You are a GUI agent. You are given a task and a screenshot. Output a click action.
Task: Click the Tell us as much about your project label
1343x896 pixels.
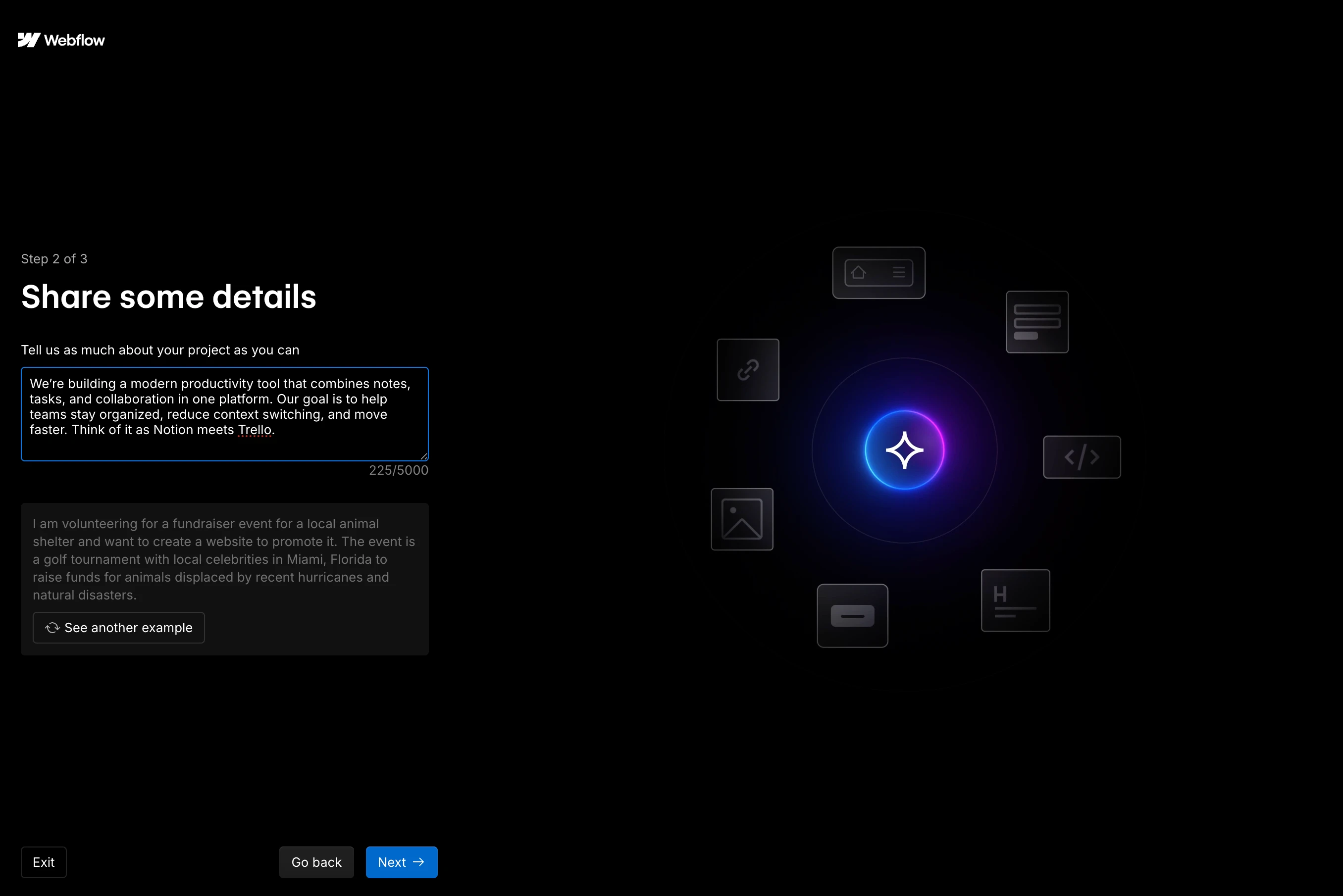[160, 349]
